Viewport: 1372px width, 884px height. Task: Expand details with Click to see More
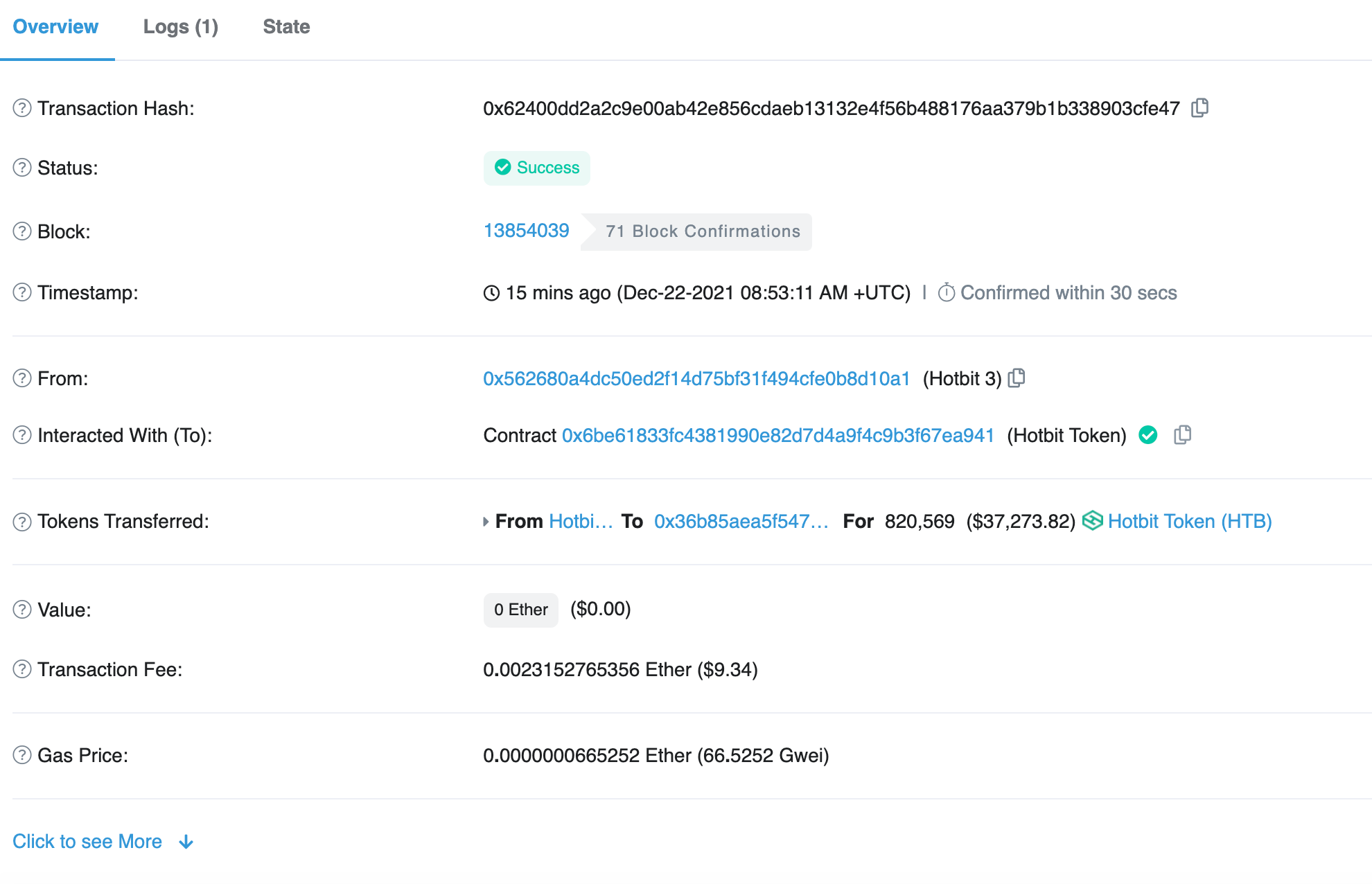pos(87,841)
